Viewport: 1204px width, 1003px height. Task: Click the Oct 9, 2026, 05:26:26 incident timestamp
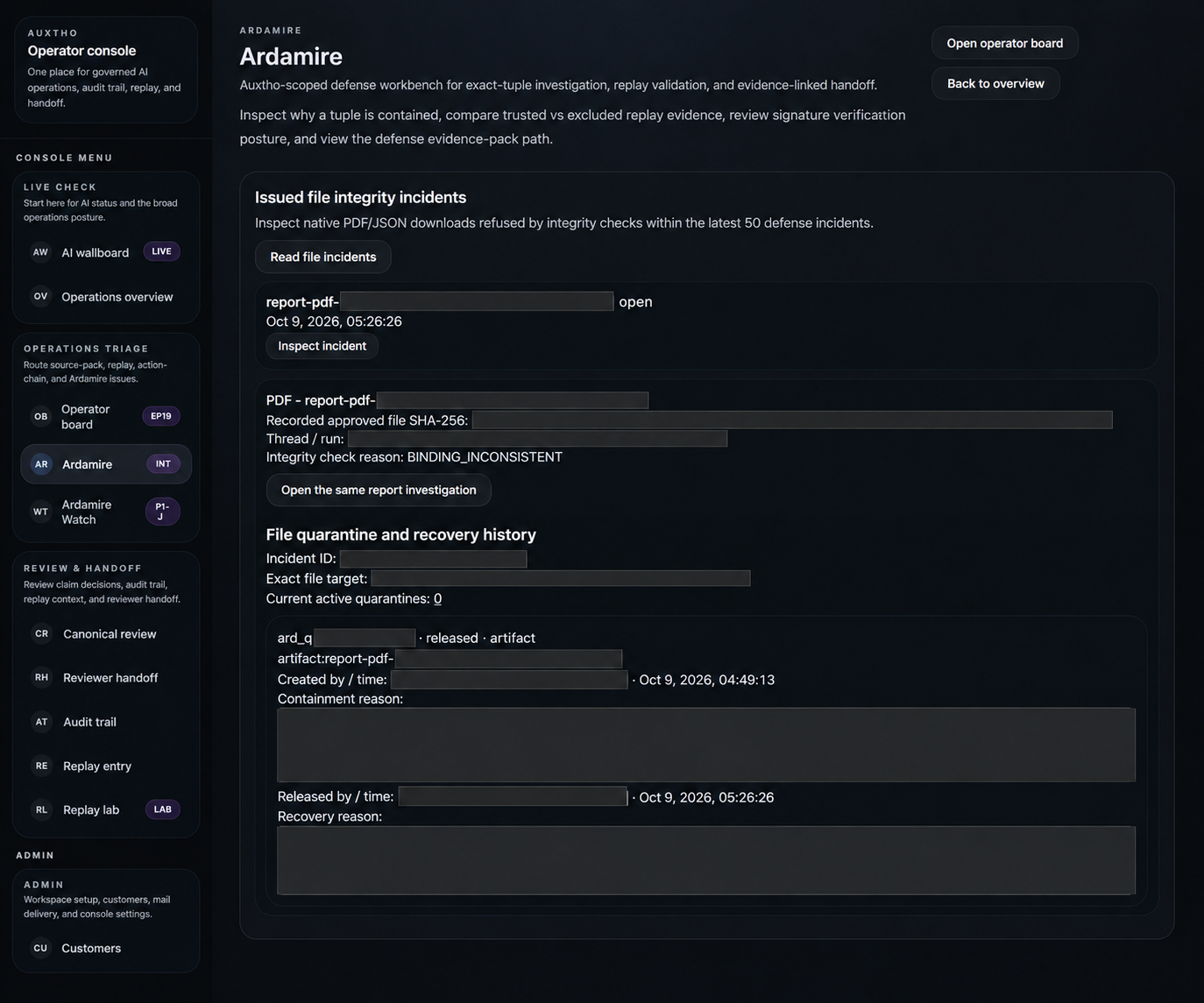(x=334, y=321)
